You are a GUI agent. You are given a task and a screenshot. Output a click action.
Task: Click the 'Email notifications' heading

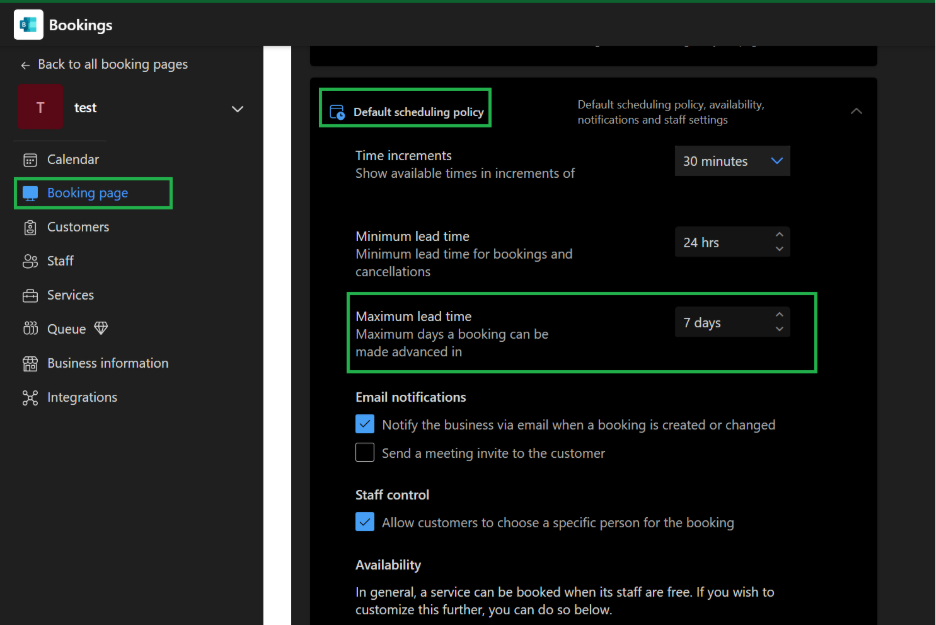pyautogui.click(x=411, y=398)
